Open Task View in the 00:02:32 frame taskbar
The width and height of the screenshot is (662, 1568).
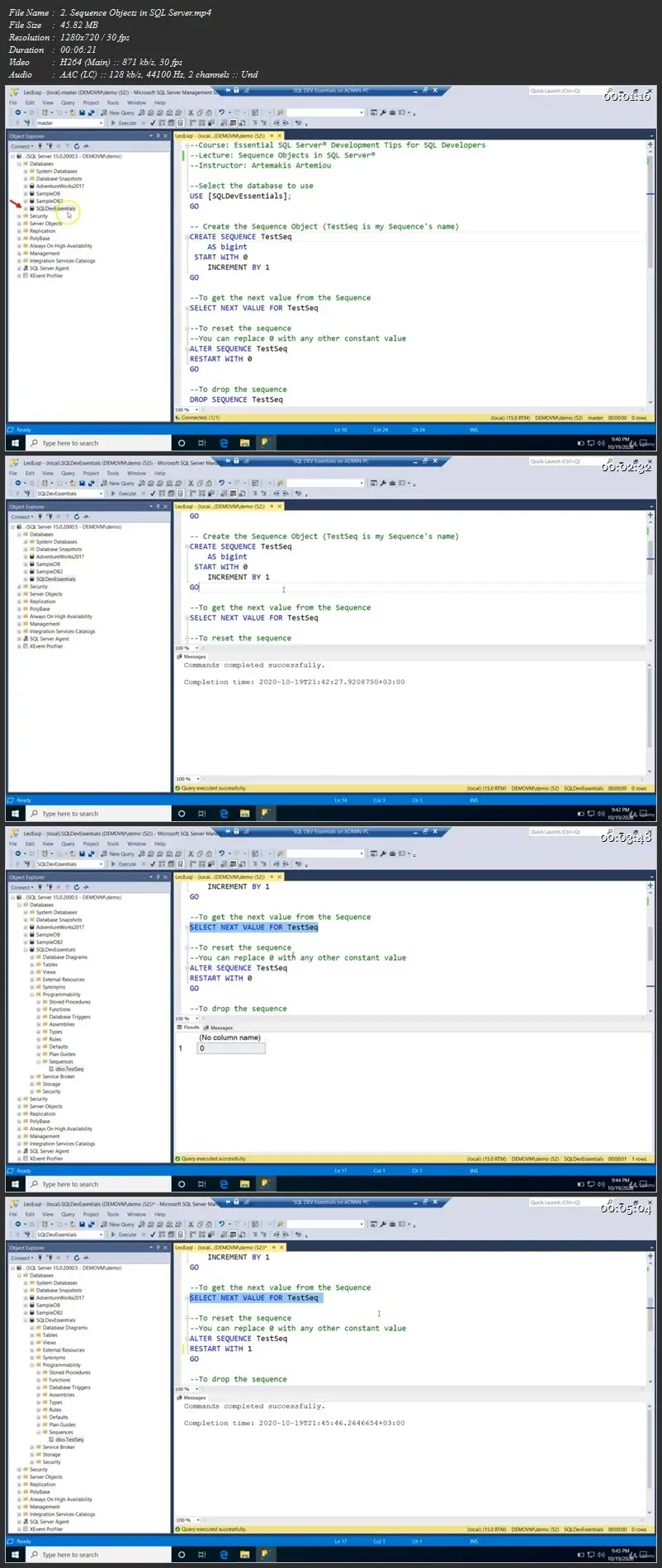point(202,814)
